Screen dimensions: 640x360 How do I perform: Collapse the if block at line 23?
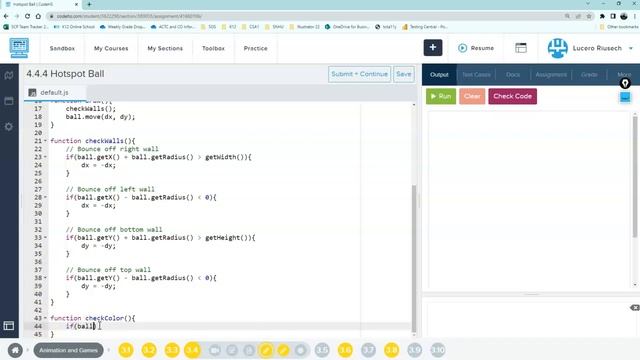click(45, 157)
